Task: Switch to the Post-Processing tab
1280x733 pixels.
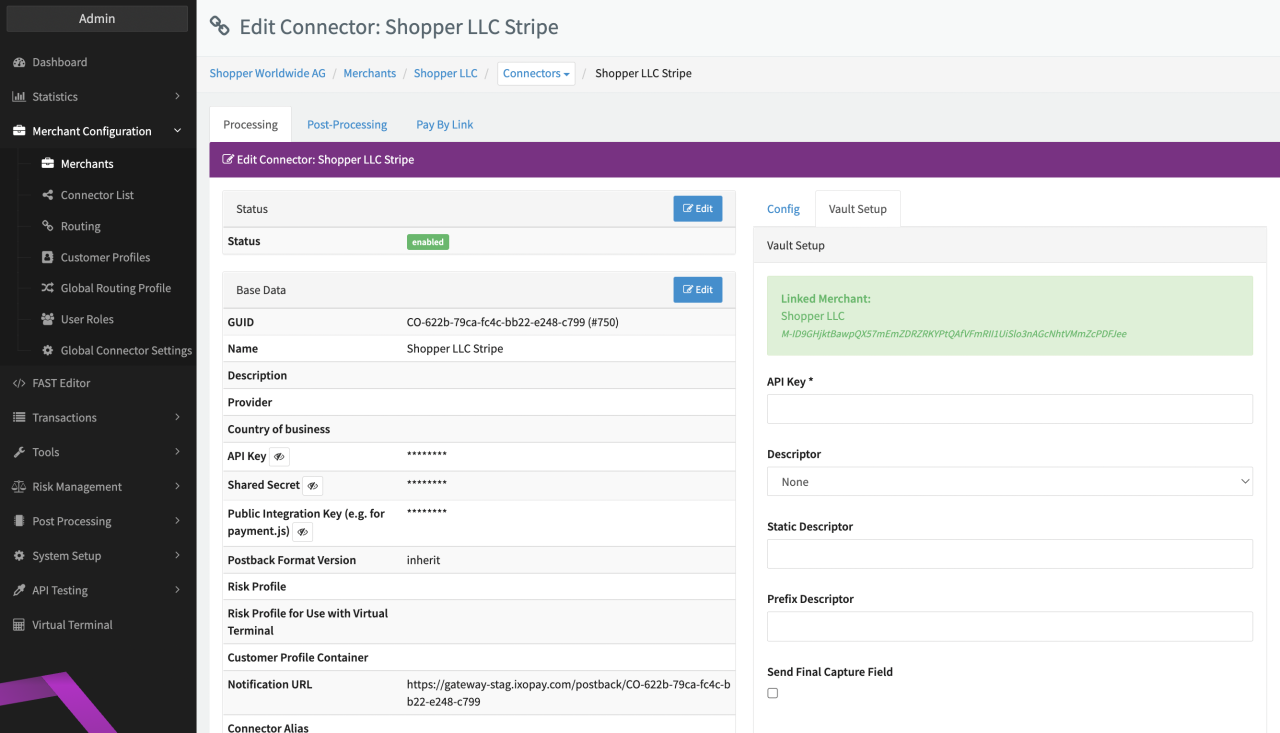Action: pos(347,124)
